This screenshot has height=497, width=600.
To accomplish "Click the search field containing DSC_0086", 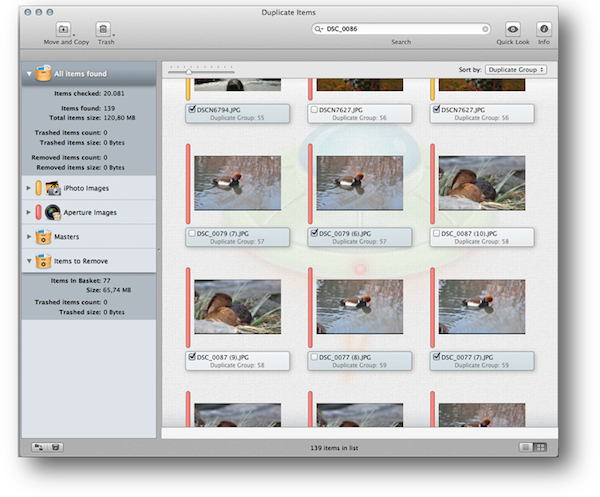I will point(400,30).
